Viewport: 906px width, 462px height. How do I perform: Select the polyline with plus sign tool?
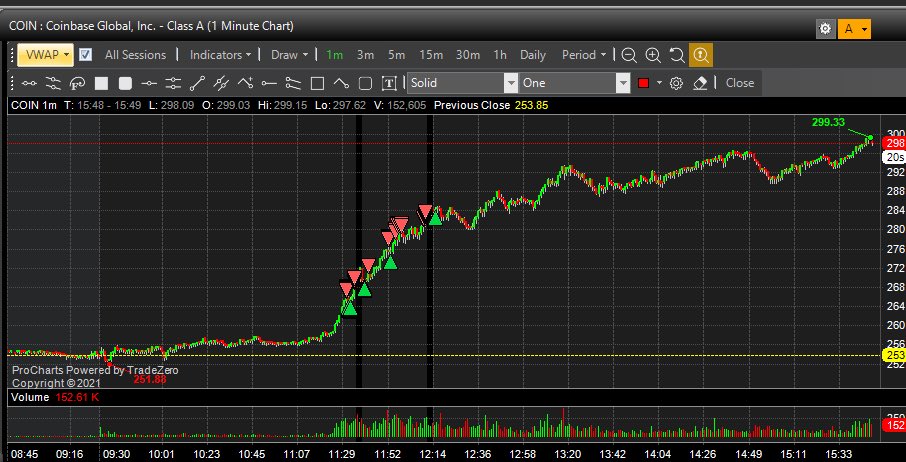tap(246, 83)
